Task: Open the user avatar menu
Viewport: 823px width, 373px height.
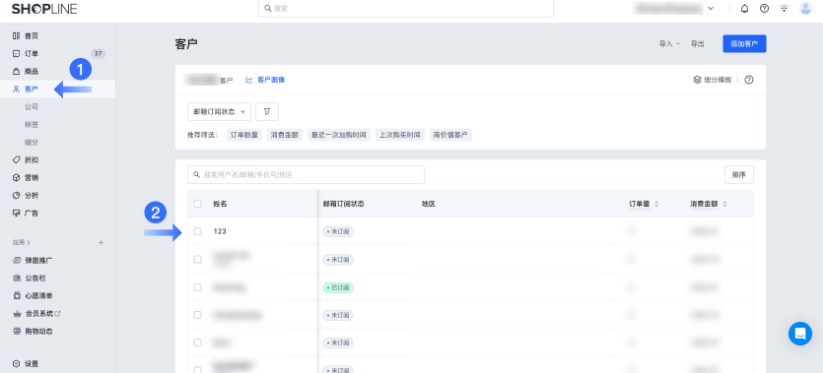Action: pyautogui.click(x=805, y=8)
